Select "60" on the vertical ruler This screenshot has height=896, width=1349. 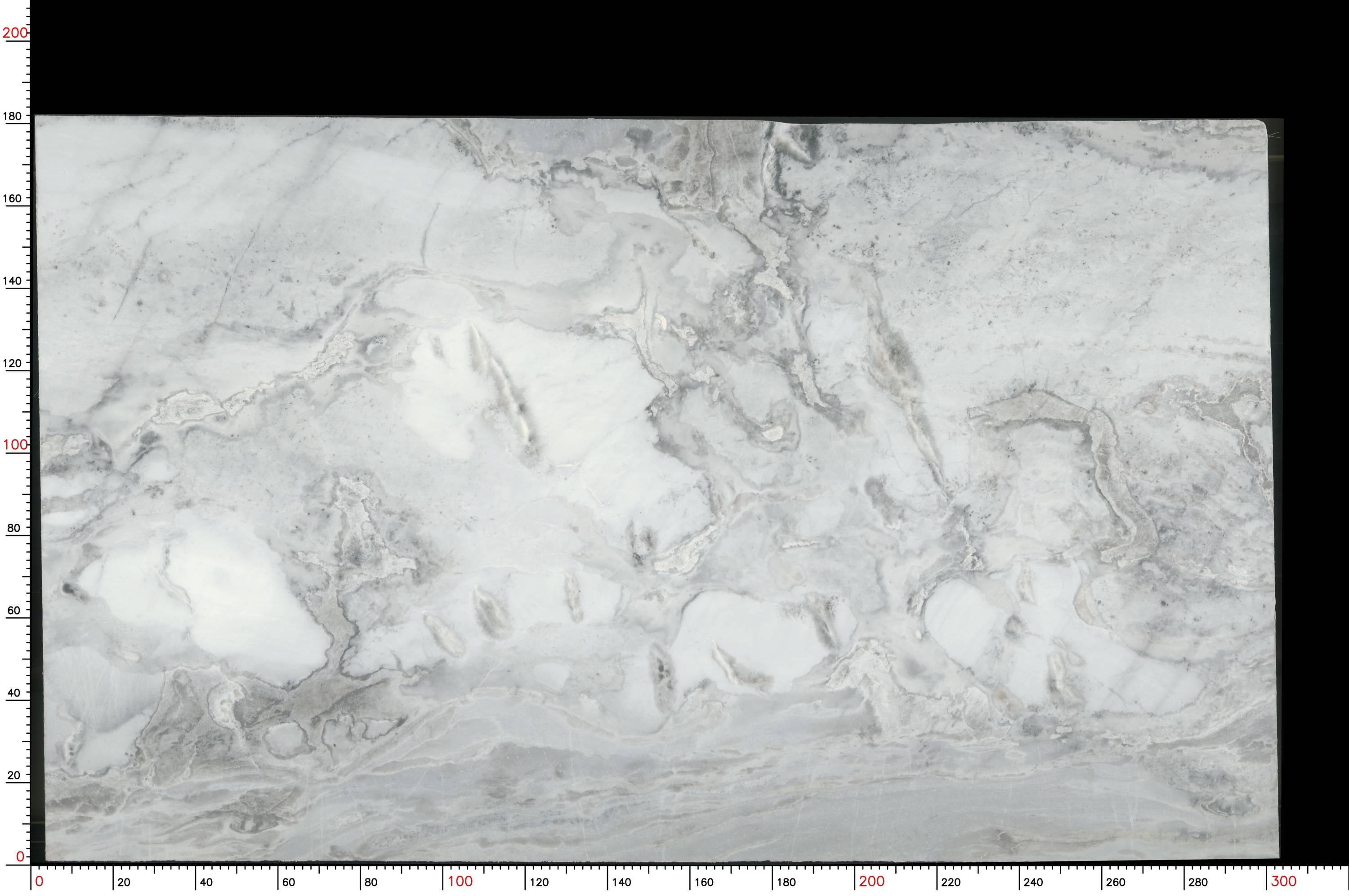(x=13, y=610)
